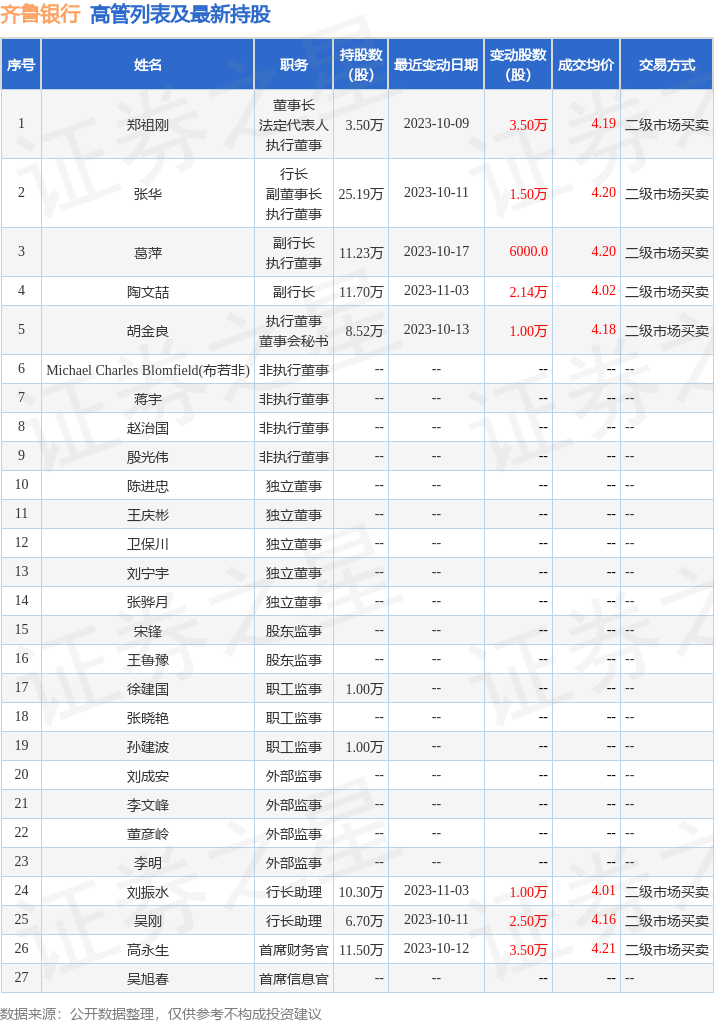Click the 齐鲁银行 title text
Screen dimensions: 714x1023
click(x=40, y=14)
